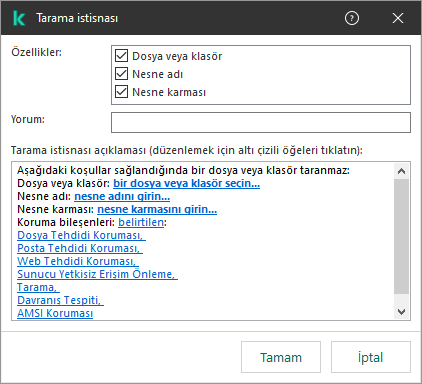Toggle the Nesne adı checkbox
This screenshot has width=422, height=384.
pos(121,74)
